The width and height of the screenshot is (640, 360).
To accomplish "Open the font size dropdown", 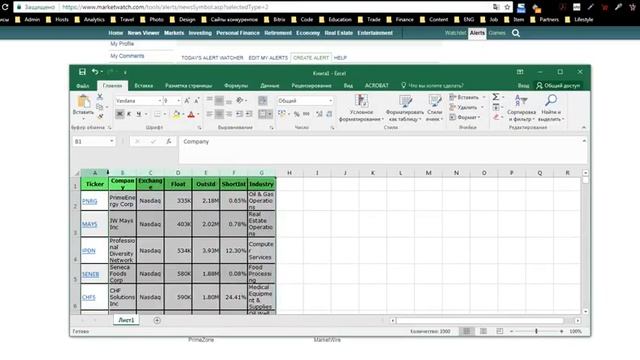I will coord(178,100).
